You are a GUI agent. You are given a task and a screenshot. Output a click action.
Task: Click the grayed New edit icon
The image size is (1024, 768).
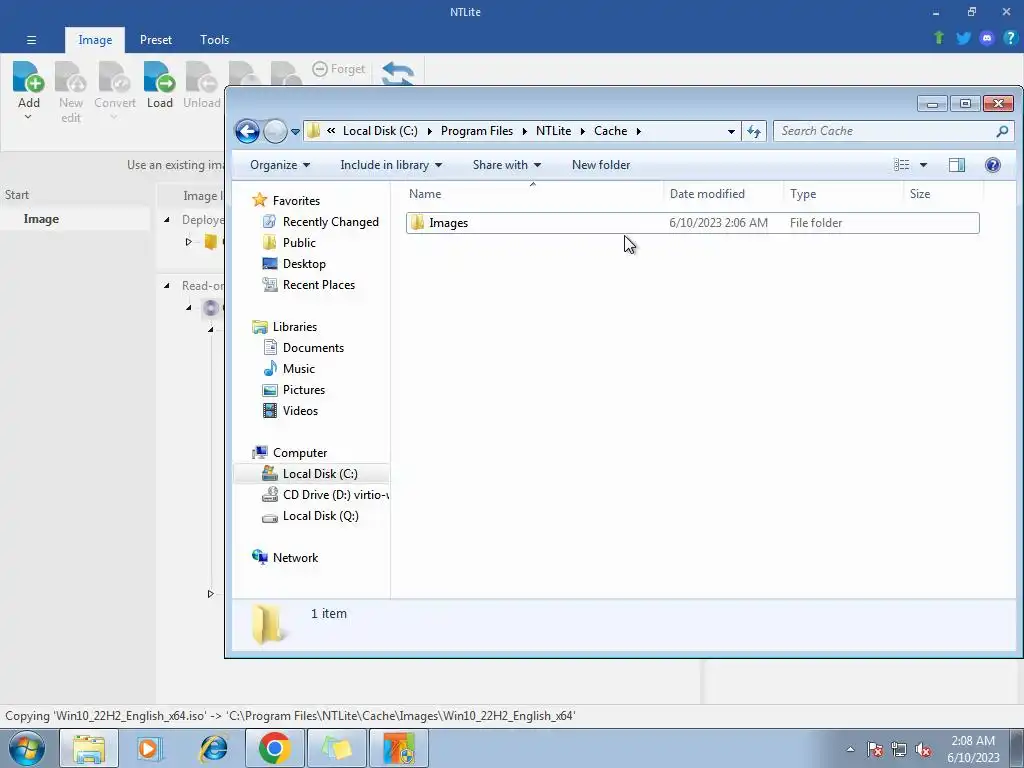tap(71, 77)
